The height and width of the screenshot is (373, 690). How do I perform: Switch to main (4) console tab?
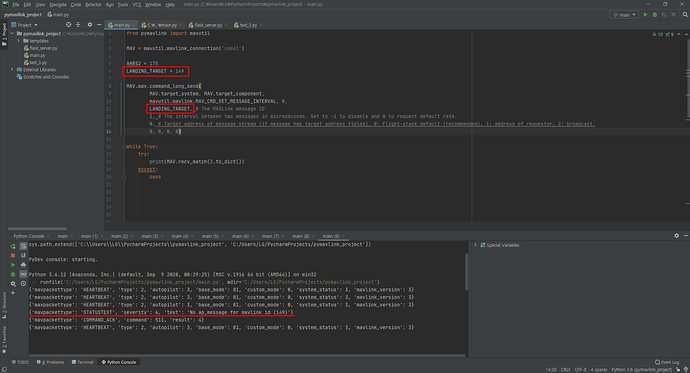click(x=180, y=236)
